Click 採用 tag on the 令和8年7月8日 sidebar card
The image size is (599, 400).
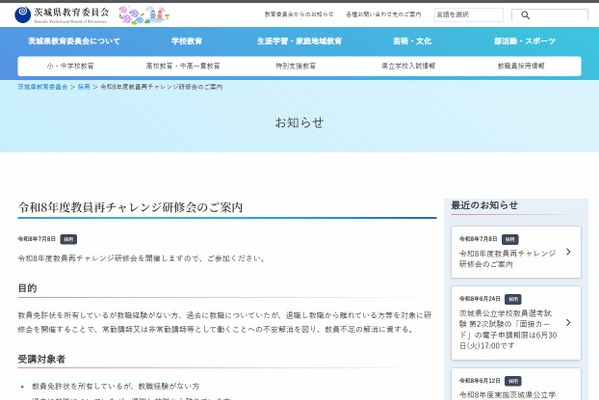pos(510,240)
